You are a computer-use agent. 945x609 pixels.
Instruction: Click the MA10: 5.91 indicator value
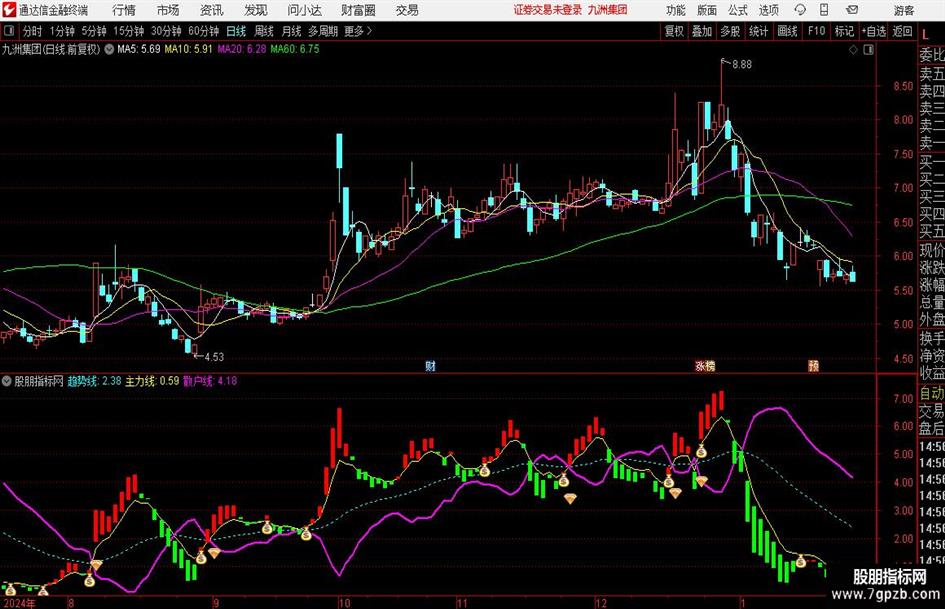189,49
